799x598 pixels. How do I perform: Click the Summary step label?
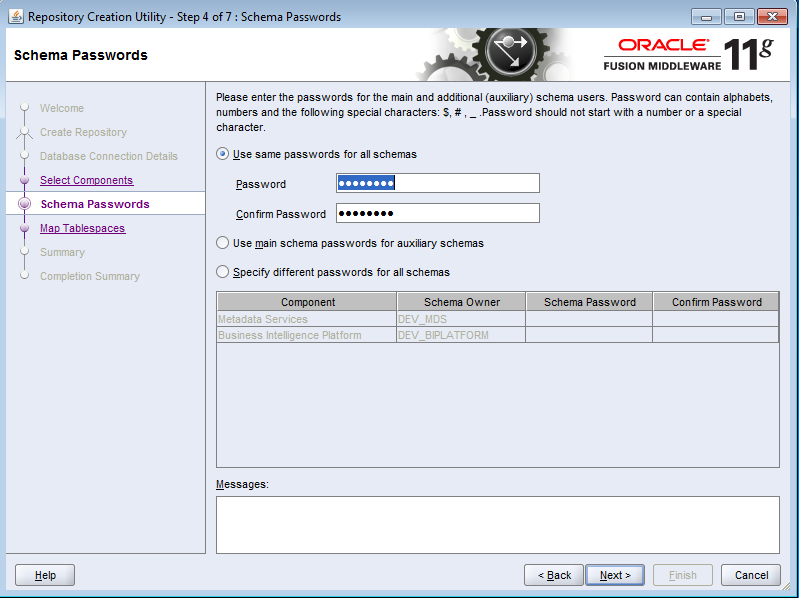(x=62, y=252)
